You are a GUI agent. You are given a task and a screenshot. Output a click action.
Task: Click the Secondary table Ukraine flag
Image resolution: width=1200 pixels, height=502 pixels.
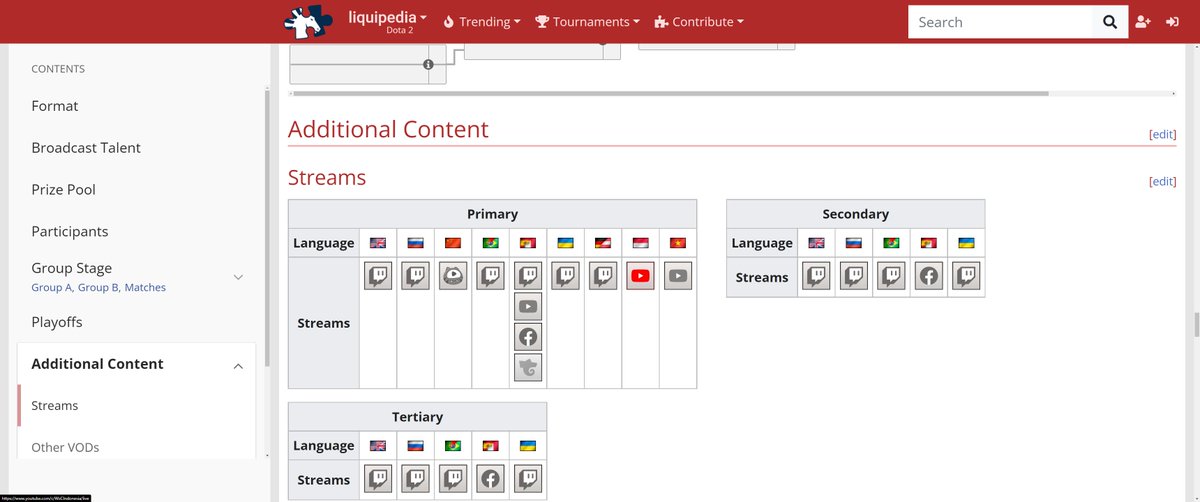click(966, 243)
